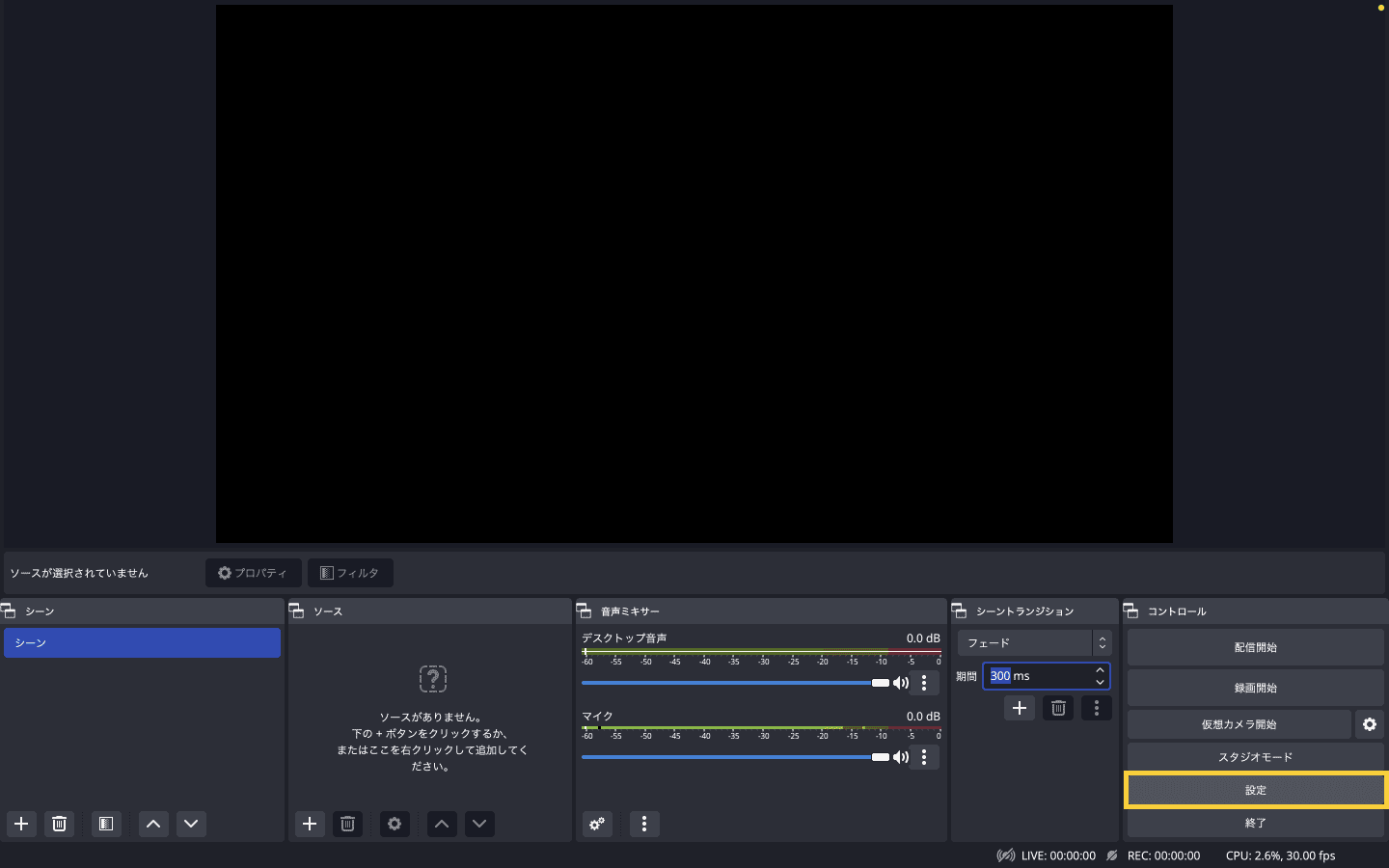This screenshot has height=868, width=1389.
Task: Click the preview canvas
Action: 694,274
